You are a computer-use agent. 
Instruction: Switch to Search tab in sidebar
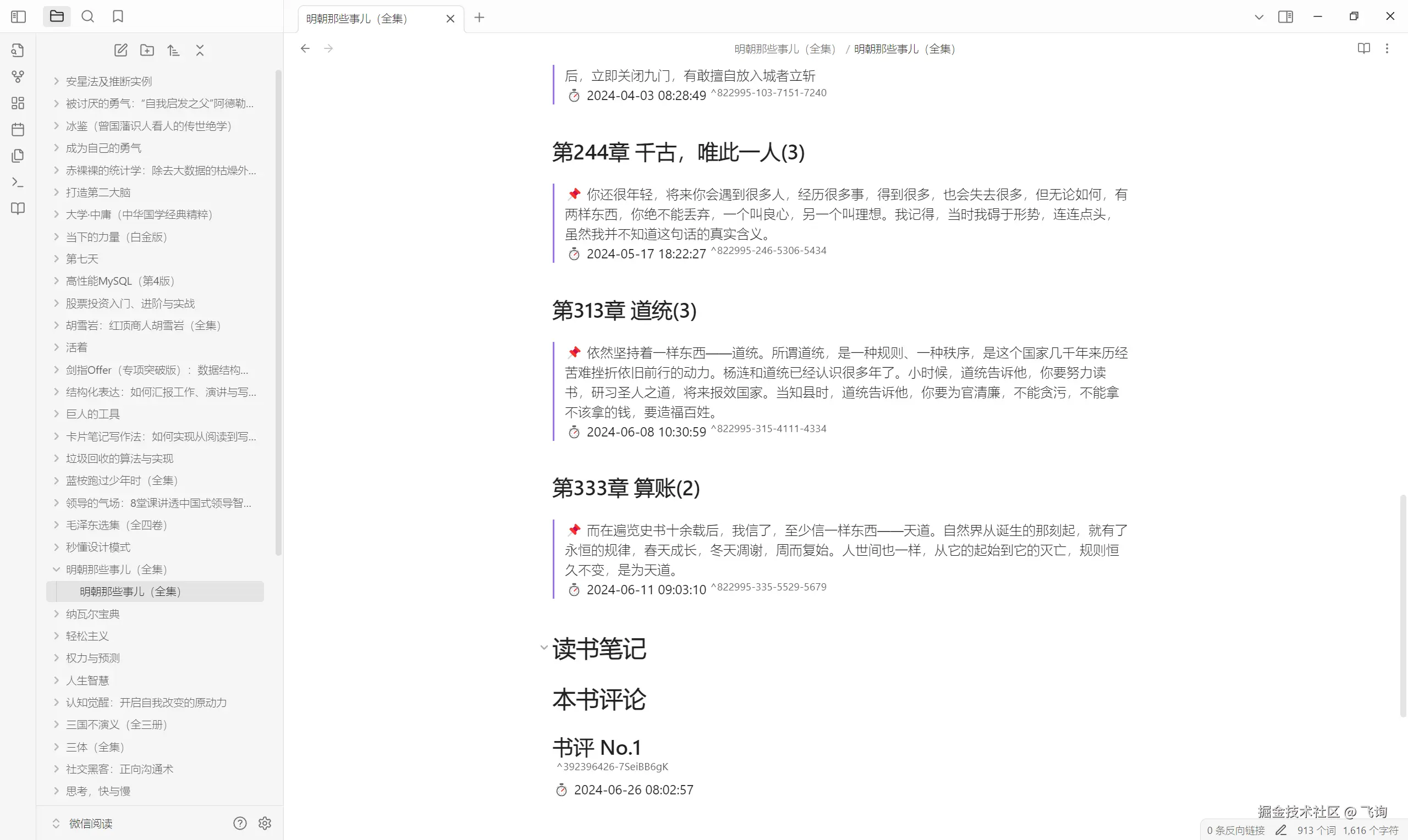(x=88, y=16)
